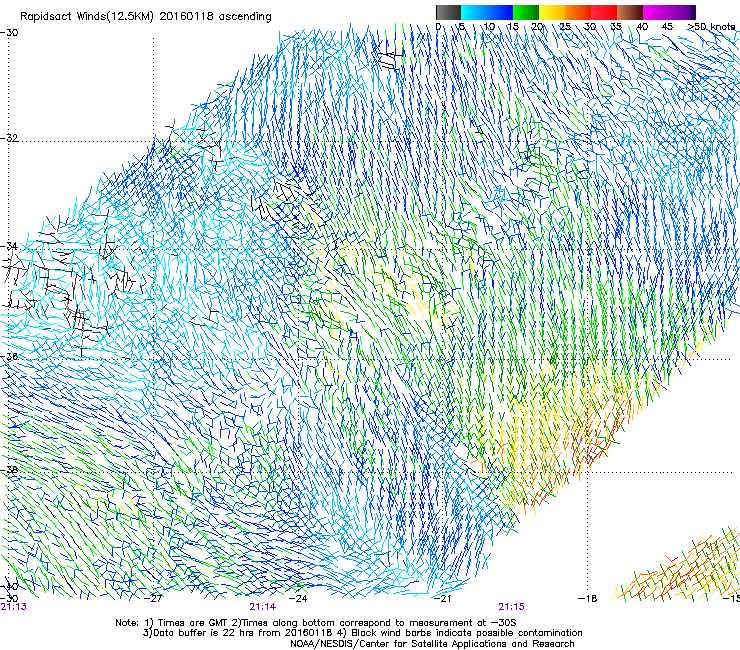Click the red 30-35 knots color swatch
The width and height of the screenshot is (740, 650).
(604, 12)
